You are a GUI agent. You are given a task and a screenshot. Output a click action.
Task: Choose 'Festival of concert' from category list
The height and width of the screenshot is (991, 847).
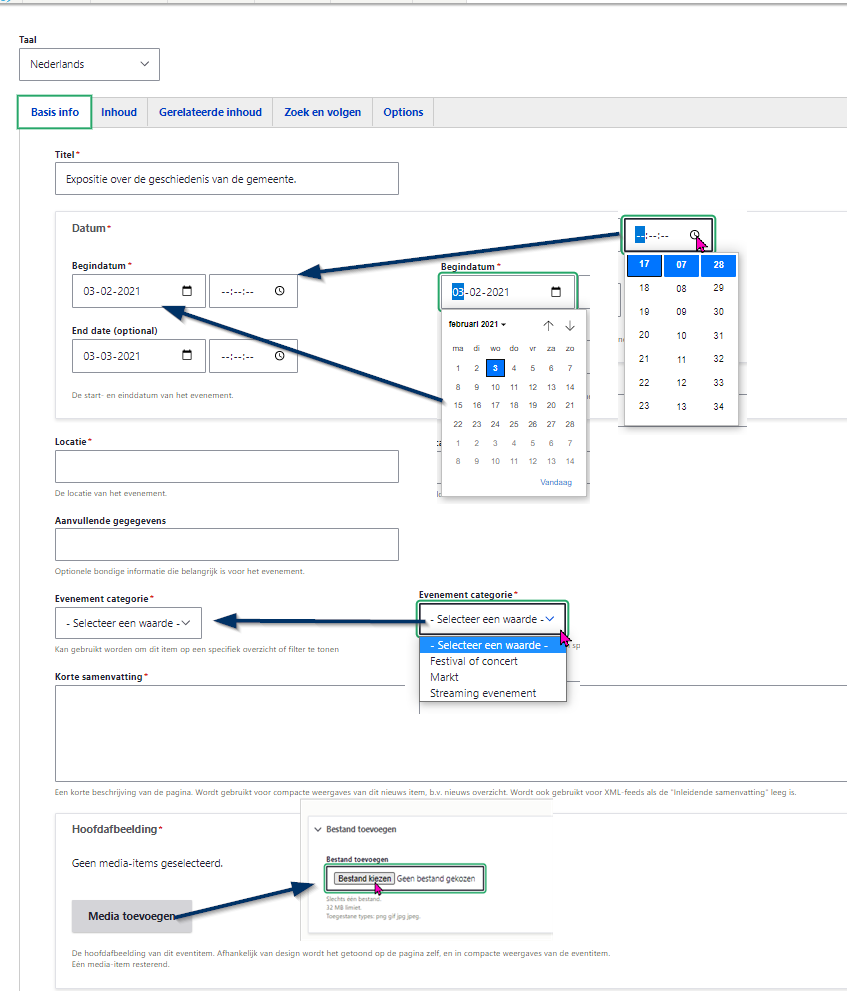(474, 661)
